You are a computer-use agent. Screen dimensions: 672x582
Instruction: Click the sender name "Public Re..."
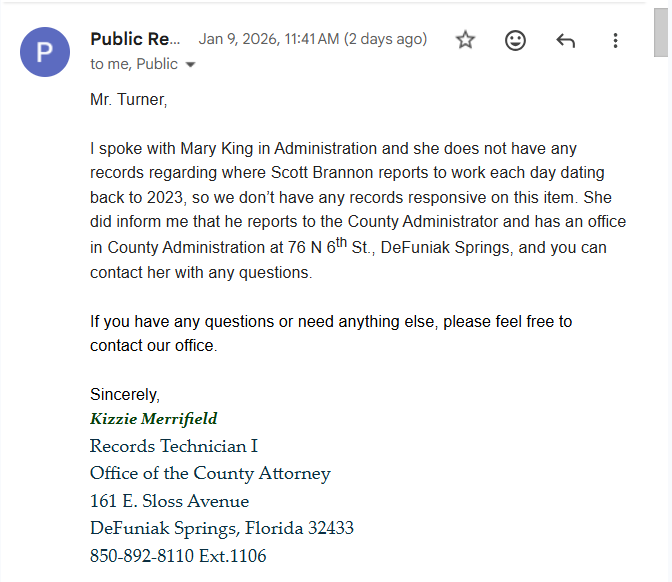[x=136, y=39]
